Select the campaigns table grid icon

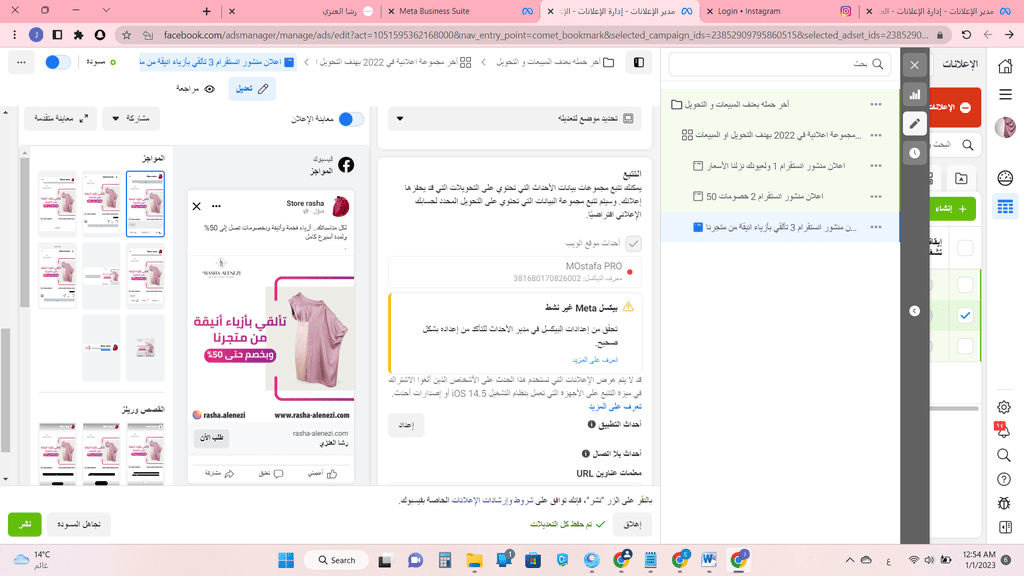click(1005, 207)
